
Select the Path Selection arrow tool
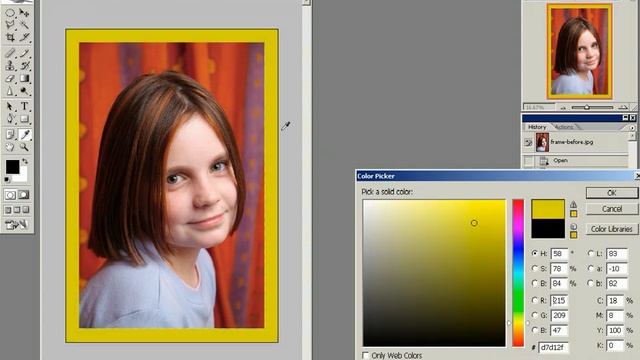click(10, 106)
